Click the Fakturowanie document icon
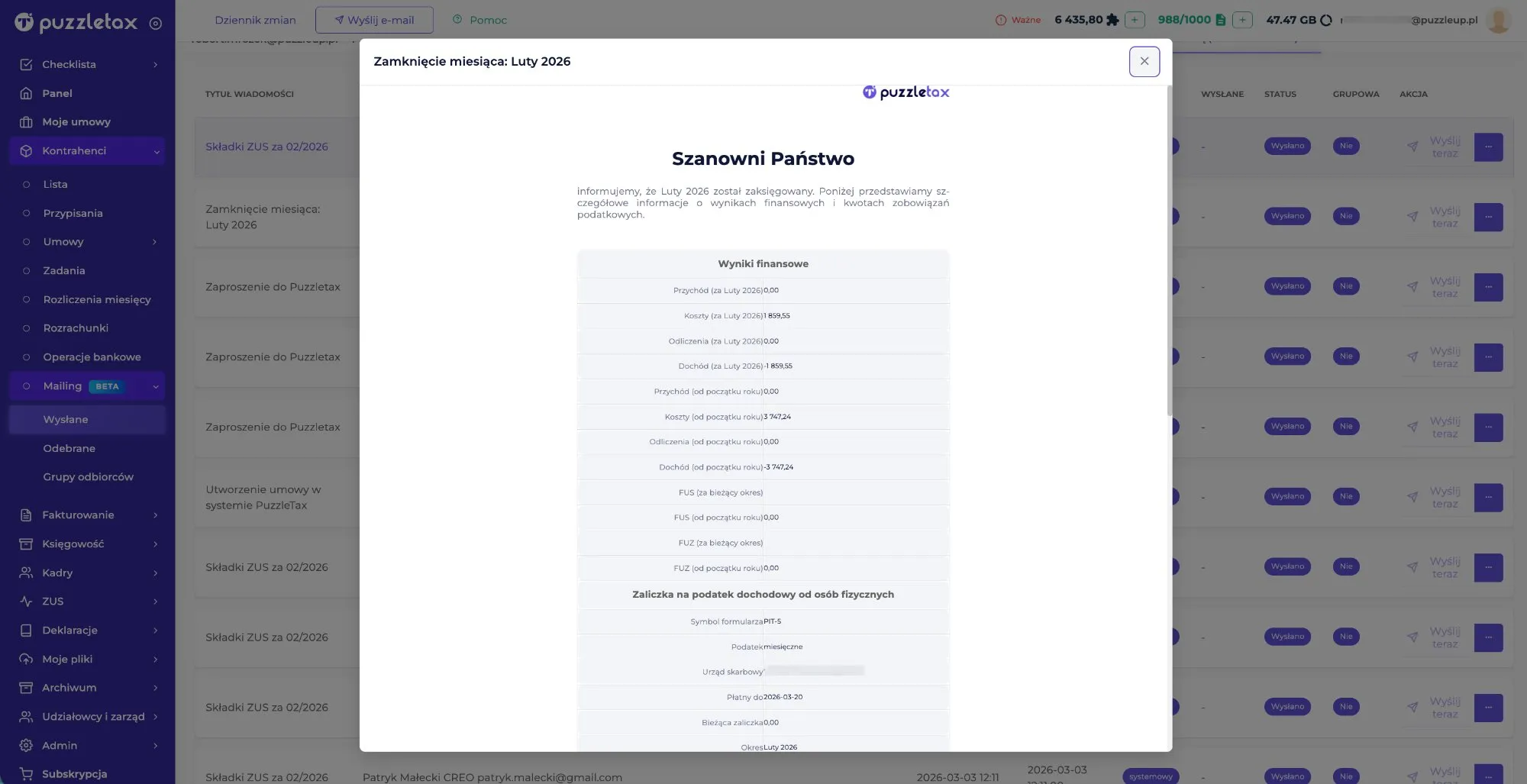The image size is (1527, 784). coord(26,515)
